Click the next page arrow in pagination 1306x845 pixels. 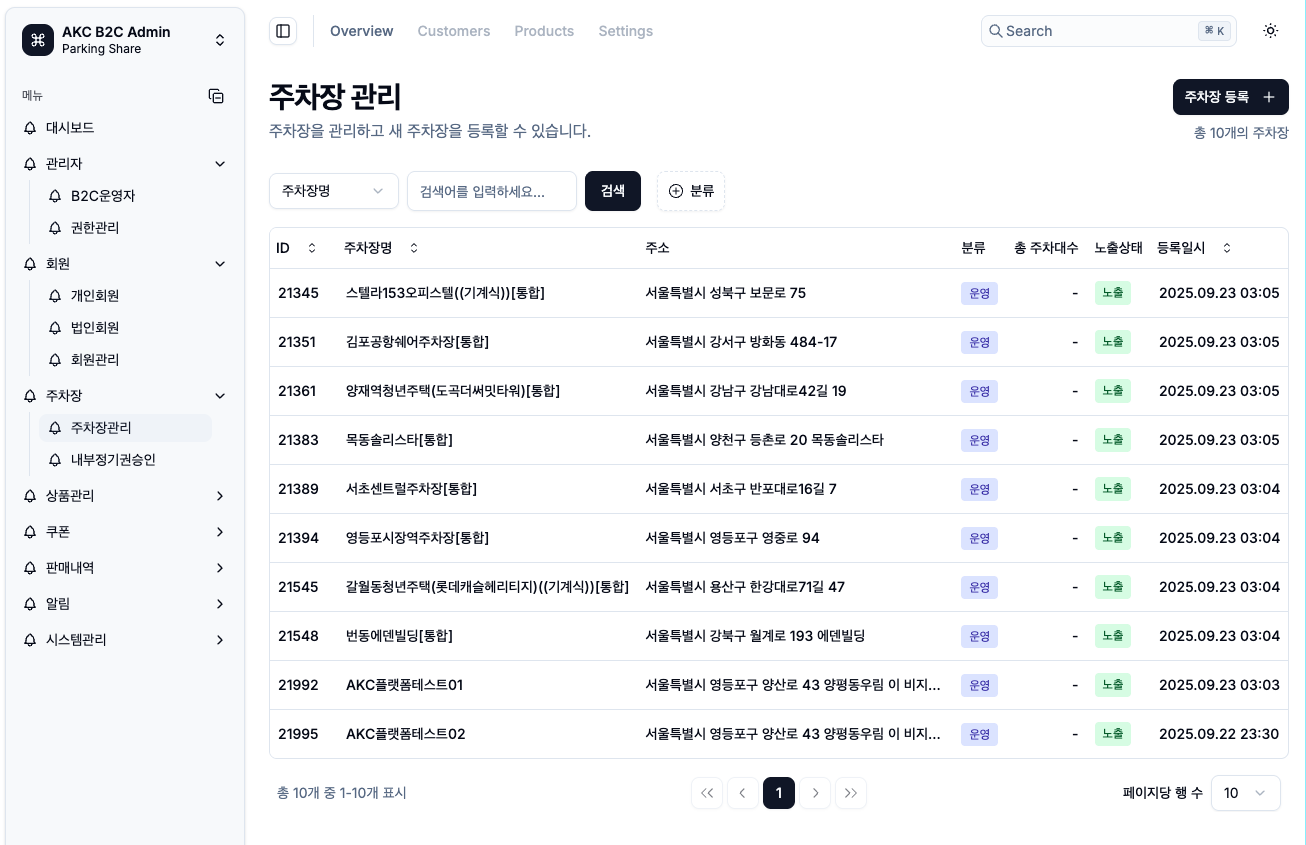[815, 793]
